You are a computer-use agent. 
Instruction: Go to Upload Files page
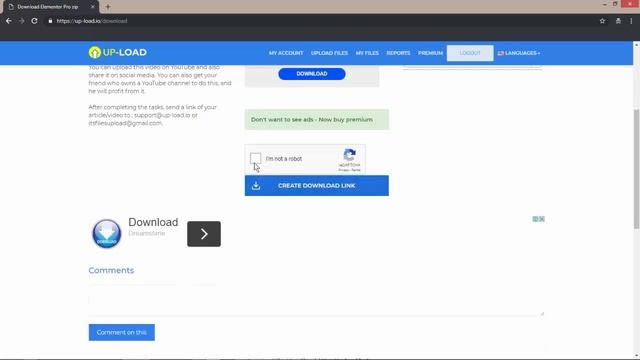329,53
